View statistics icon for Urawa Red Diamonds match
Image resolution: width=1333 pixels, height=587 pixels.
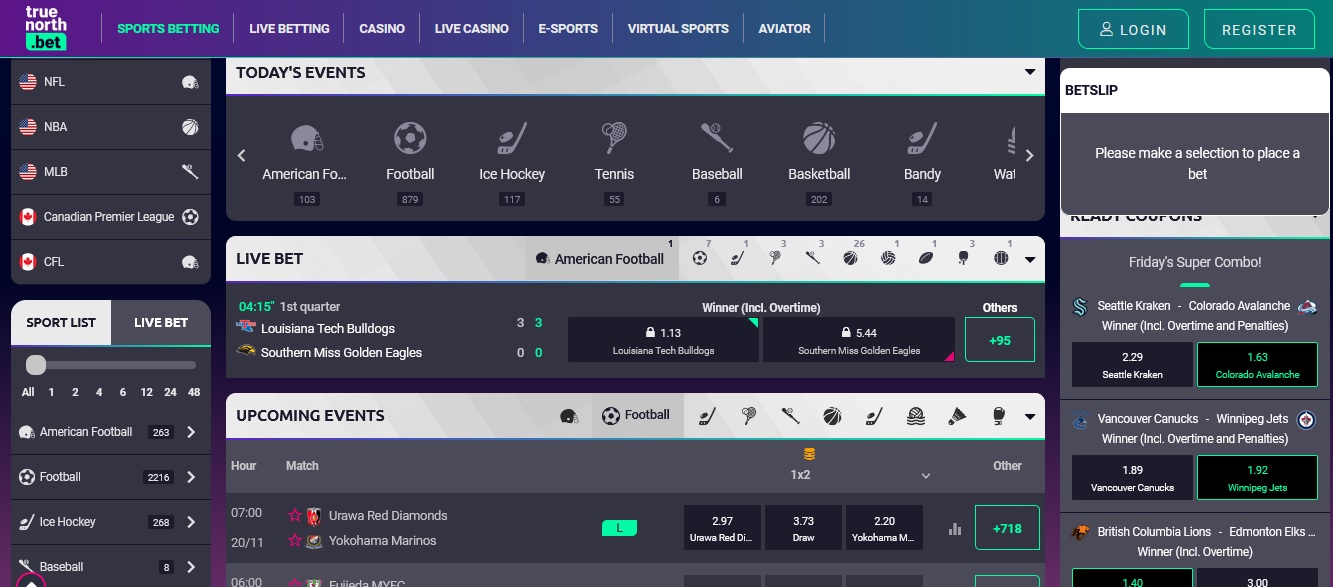954,529
